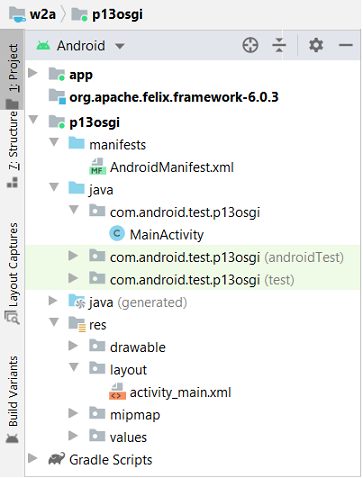Click the AndroidManifest.xml file icon
Screen dimensions: 363x478
click(97, 167)
